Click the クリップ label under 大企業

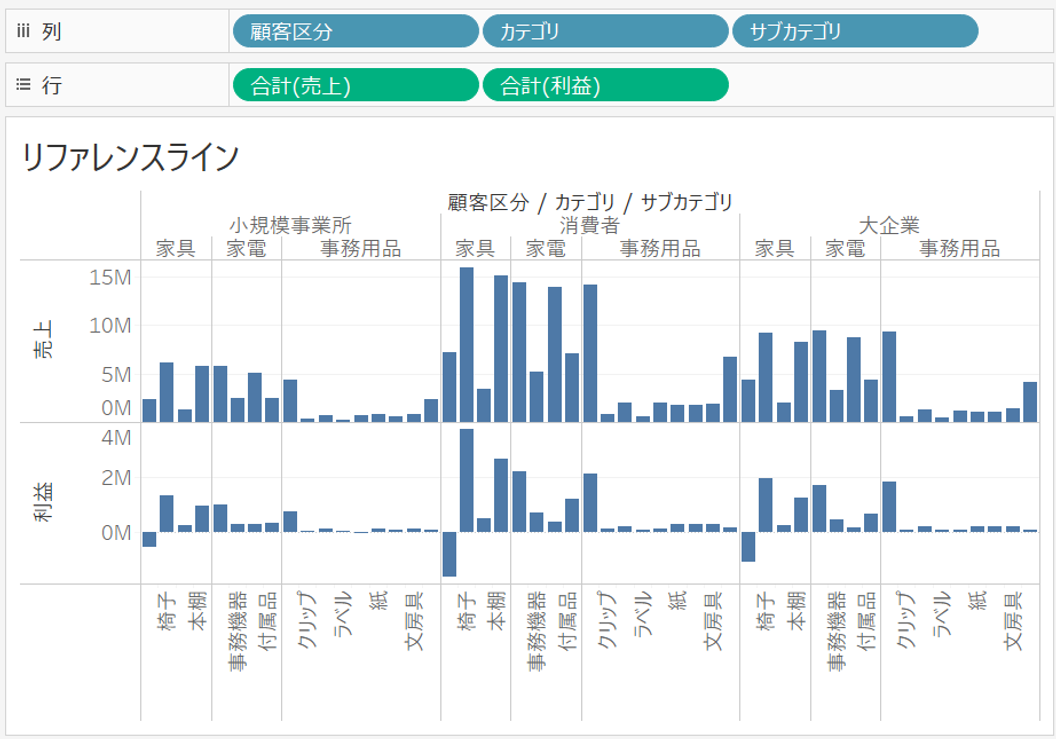[906, 620]
